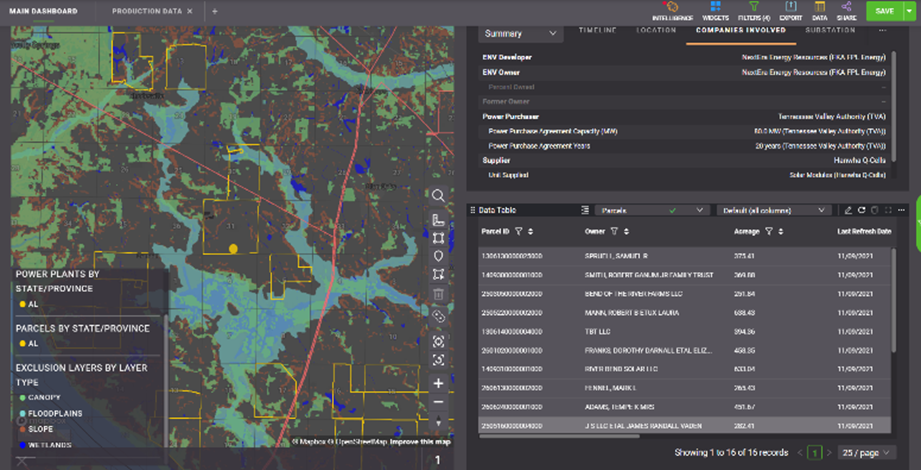The height and width of the screenshot is (470, 921).
Task: Switch to the Timeline tab
Action: [600, 30]
